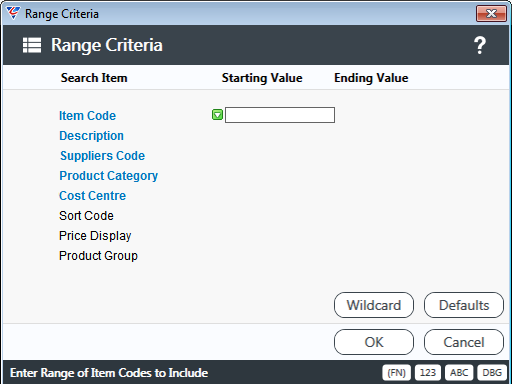Click the list menu icon beside Range Criteria
Viewport: 512px width, 384px height.
coord(32,45)
